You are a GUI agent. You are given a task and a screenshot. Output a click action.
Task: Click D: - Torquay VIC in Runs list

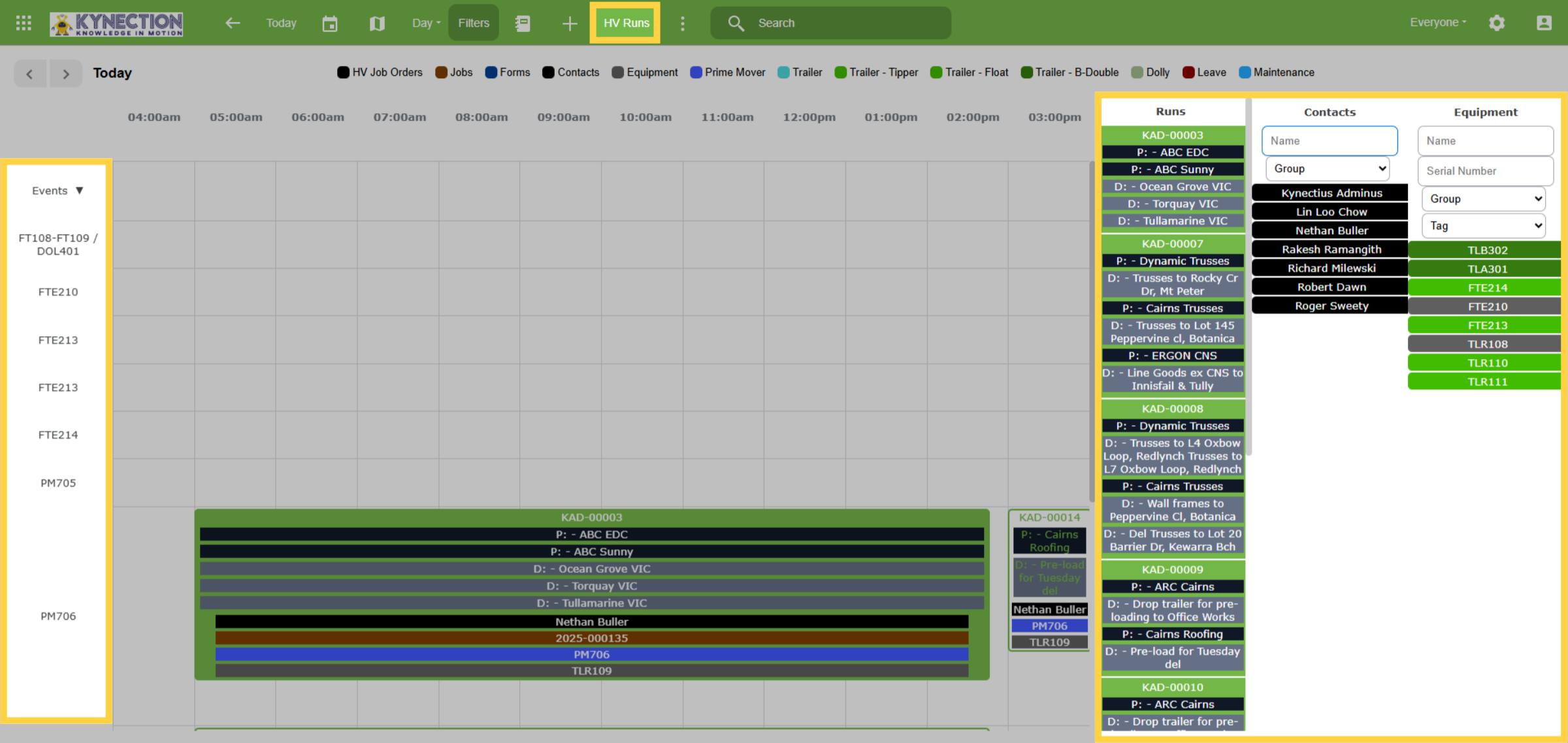pyautogui.click(x=1173, y=204)
